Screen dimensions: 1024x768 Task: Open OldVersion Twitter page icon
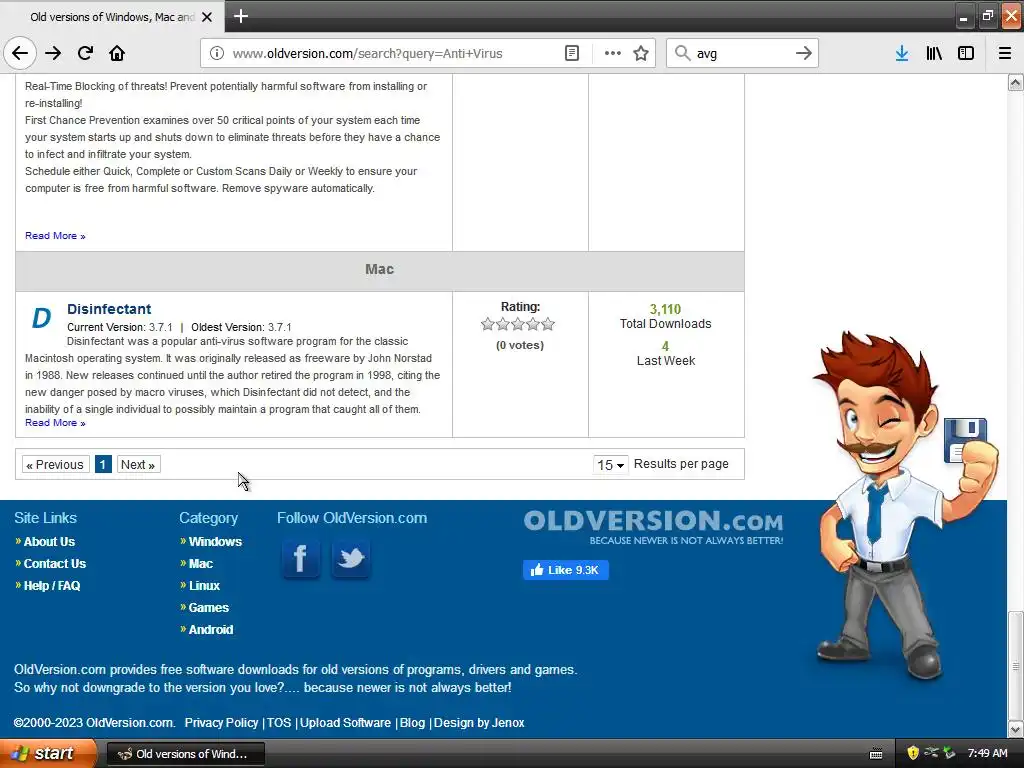[351, 559]
